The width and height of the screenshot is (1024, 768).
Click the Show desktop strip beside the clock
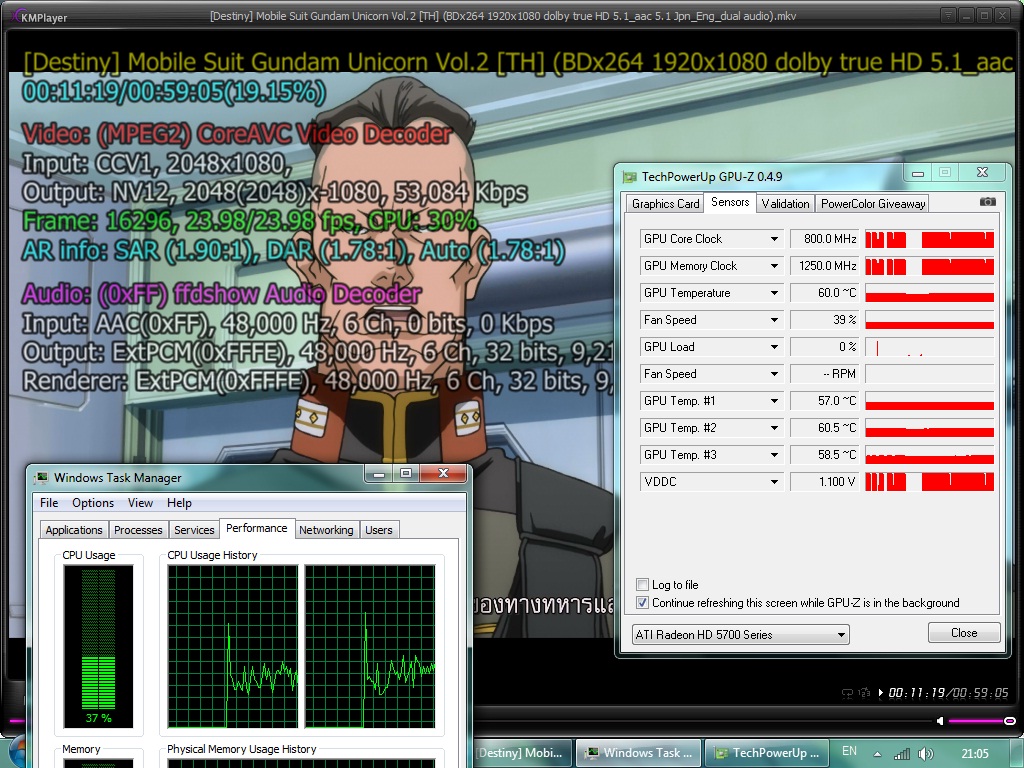1017,754
